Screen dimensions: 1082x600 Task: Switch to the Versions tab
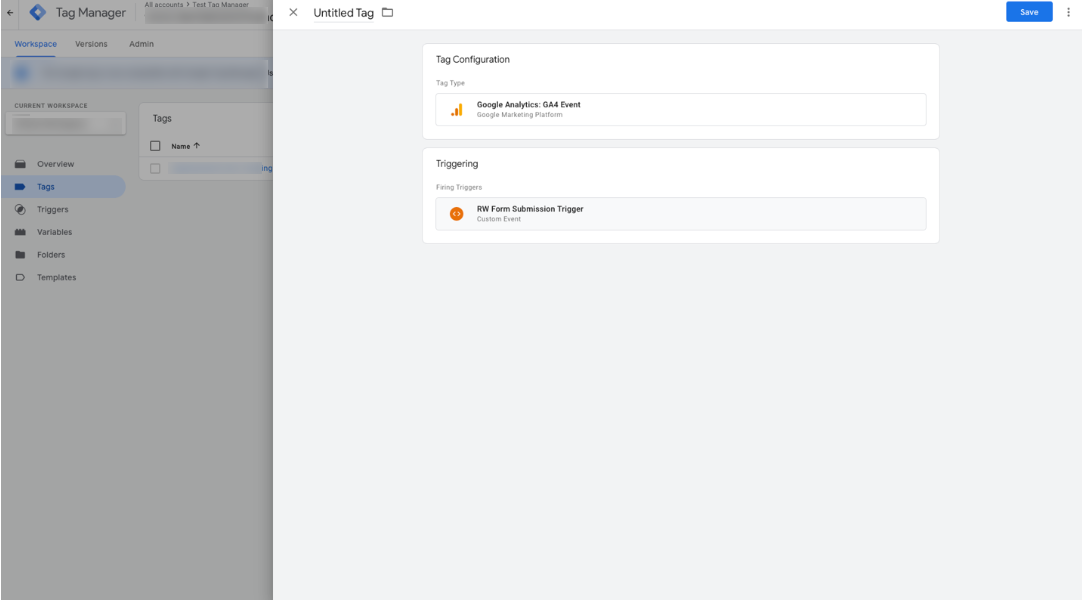pyautogui.click(x=91, y=44)
